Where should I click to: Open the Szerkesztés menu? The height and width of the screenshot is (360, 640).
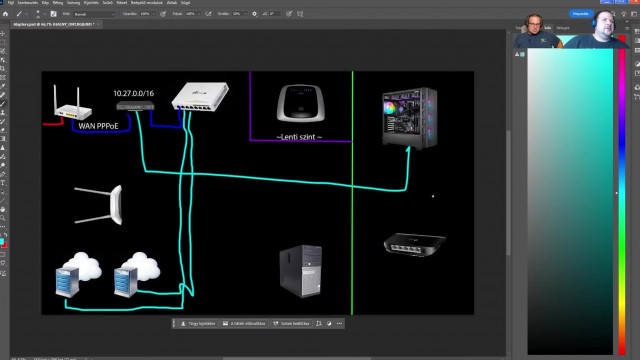pos(28,2)
